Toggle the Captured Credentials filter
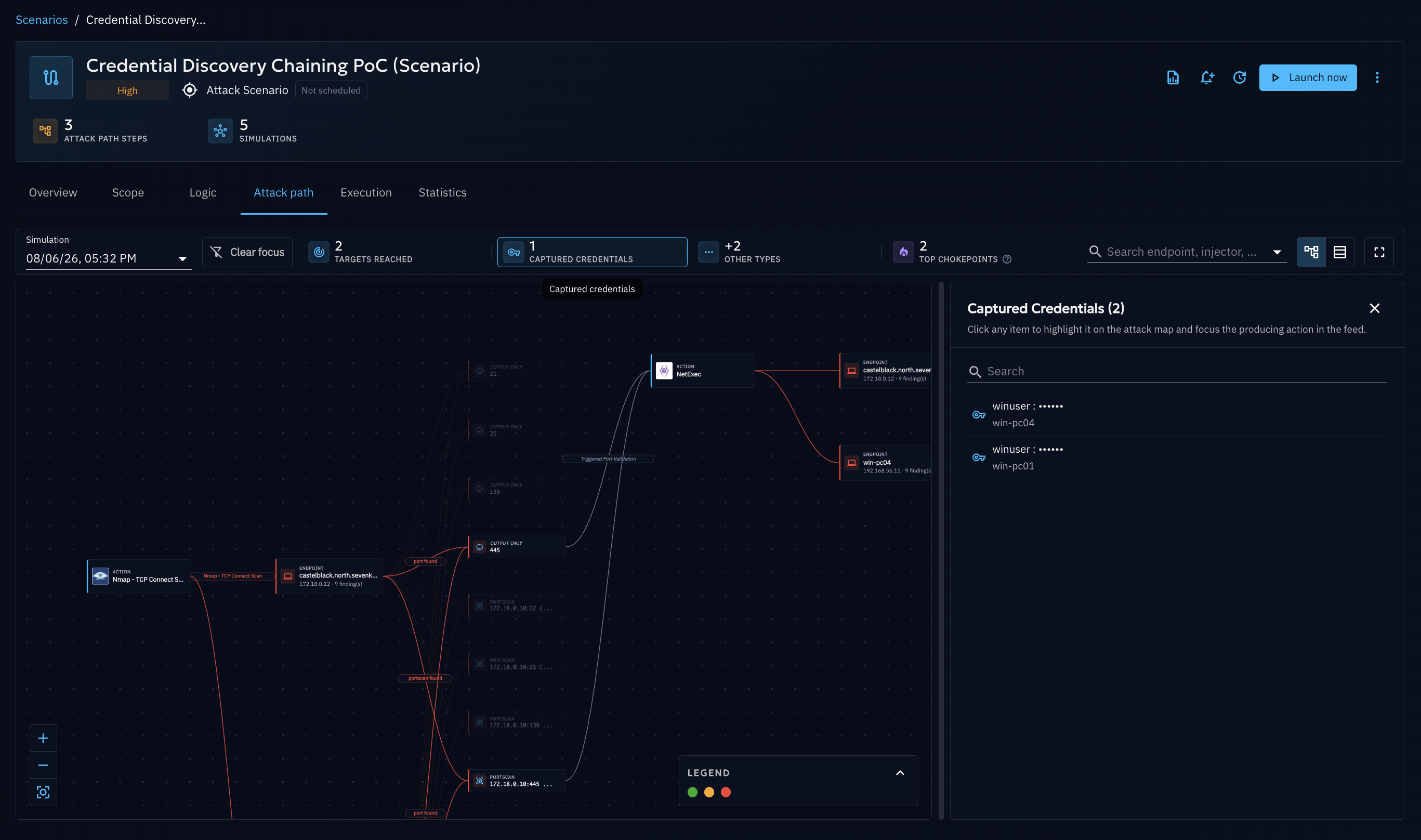 tap(592, 252)
